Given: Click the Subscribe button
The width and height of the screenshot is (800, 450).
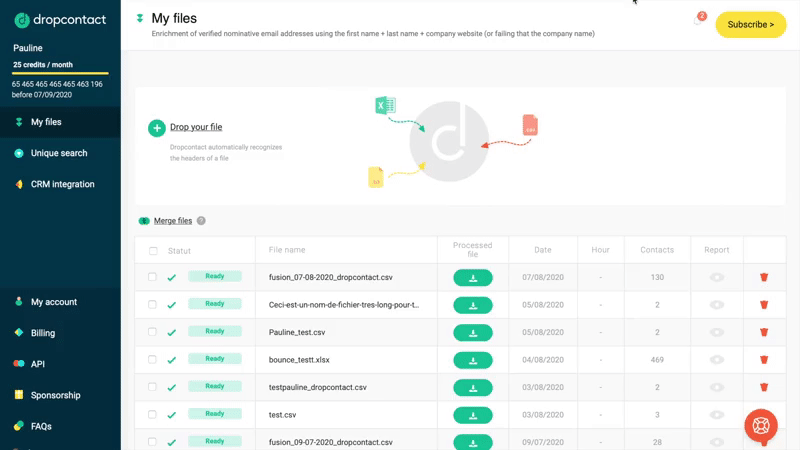Looking at the screenshot, I should point(751,24).
